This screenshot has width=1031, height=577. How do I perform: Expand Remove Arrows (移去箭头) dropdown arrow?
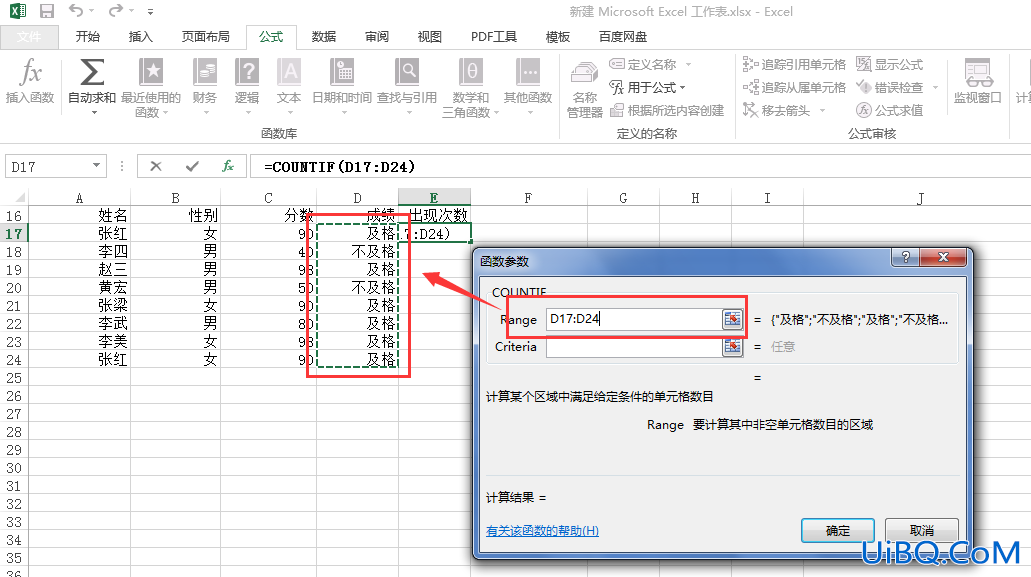(x=822, y=110)
